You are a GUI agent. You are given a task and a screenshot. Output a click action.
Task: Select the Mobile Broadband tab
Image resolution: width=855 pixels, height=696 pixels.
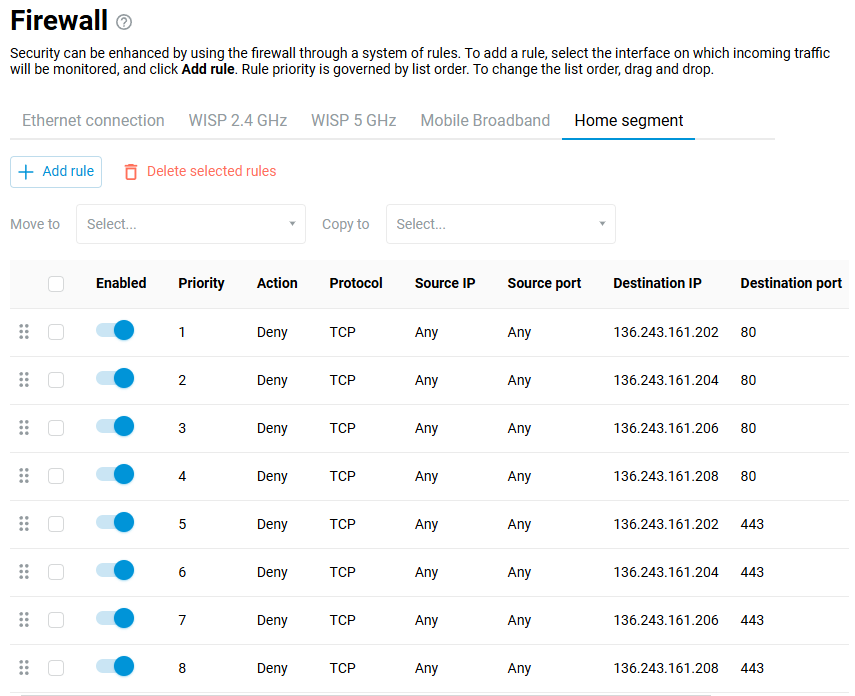(485, 121)
